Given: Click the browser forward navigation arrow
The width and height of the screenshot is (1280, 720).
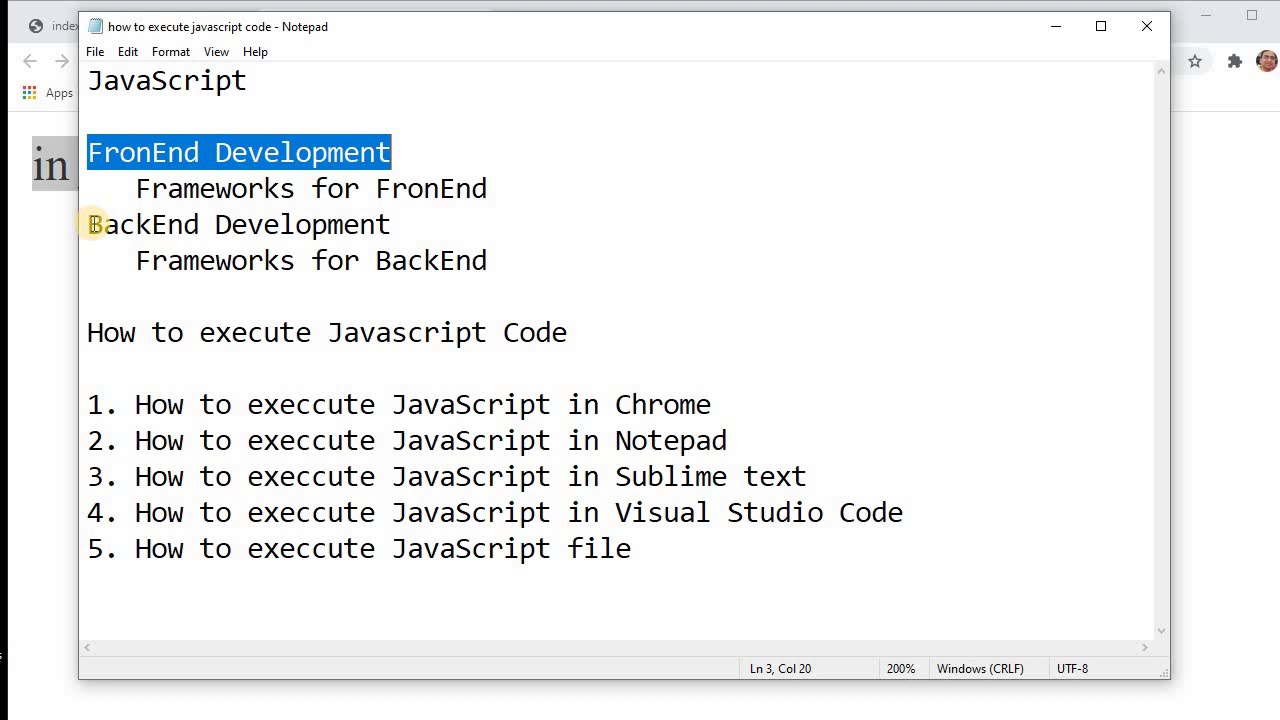Looking at the screenshot, I should (62, 61).
